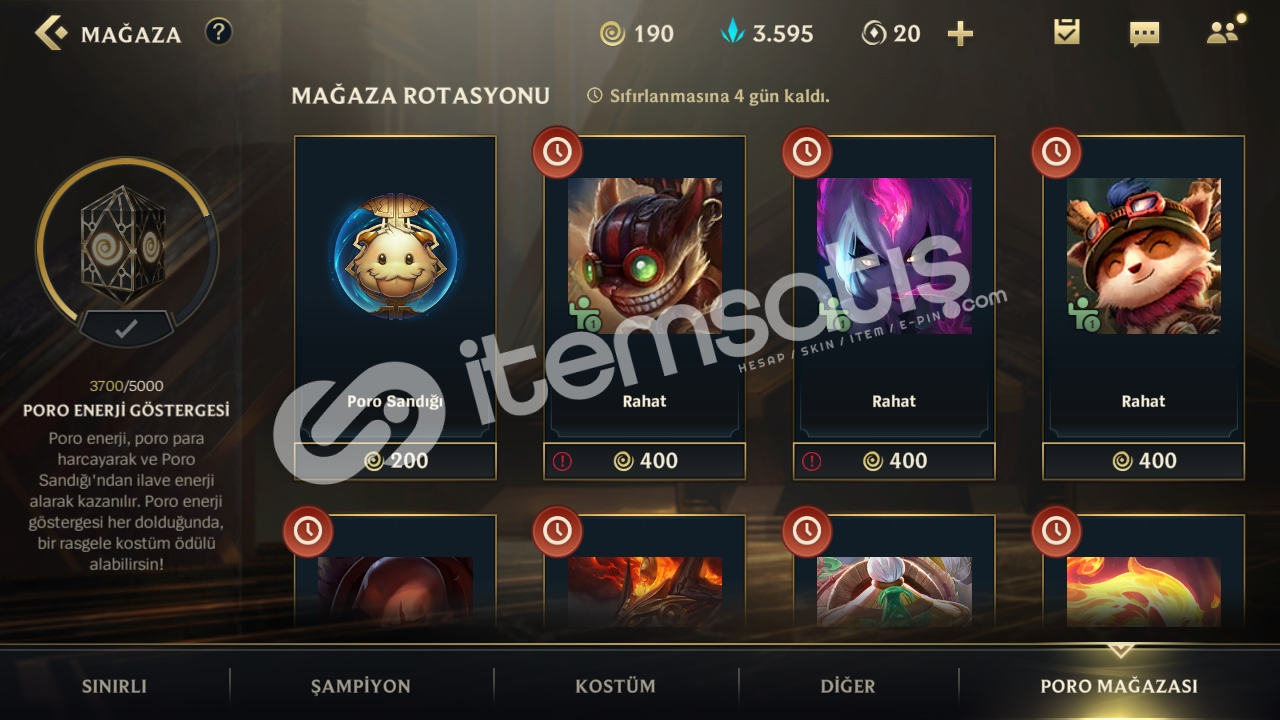Open the chat messages icon
Screen dimensions: 1280x720
click(x=1144, y=34)
